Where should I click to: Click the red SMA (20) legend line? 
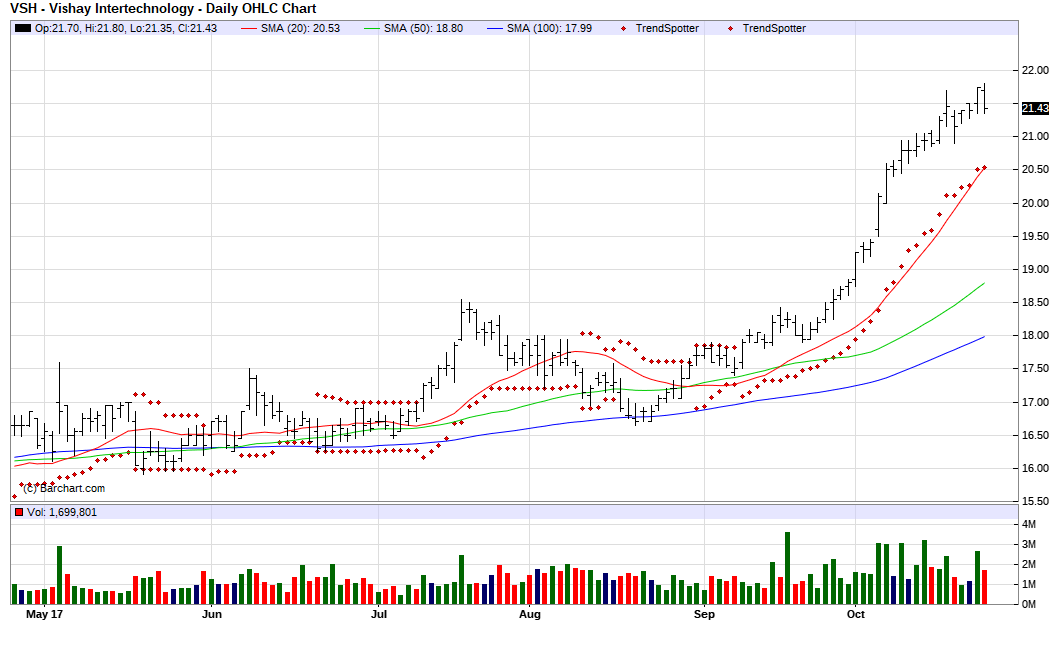tap(249, 28)
